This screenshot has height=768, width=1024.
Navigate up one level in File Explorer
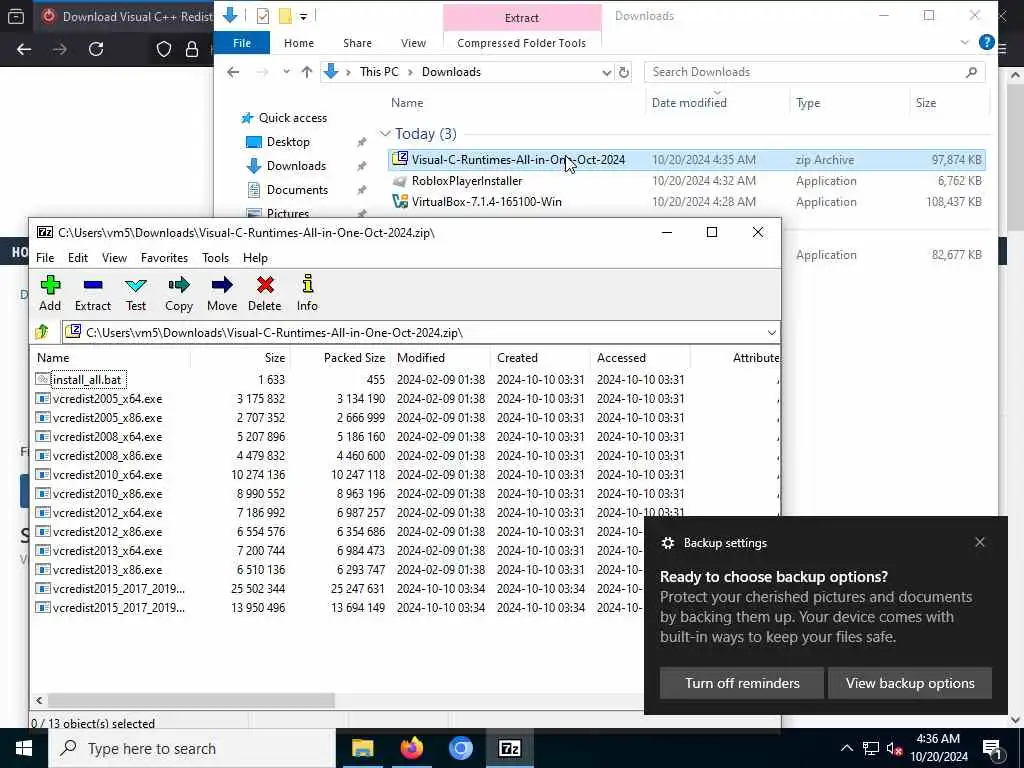(306, 72)
